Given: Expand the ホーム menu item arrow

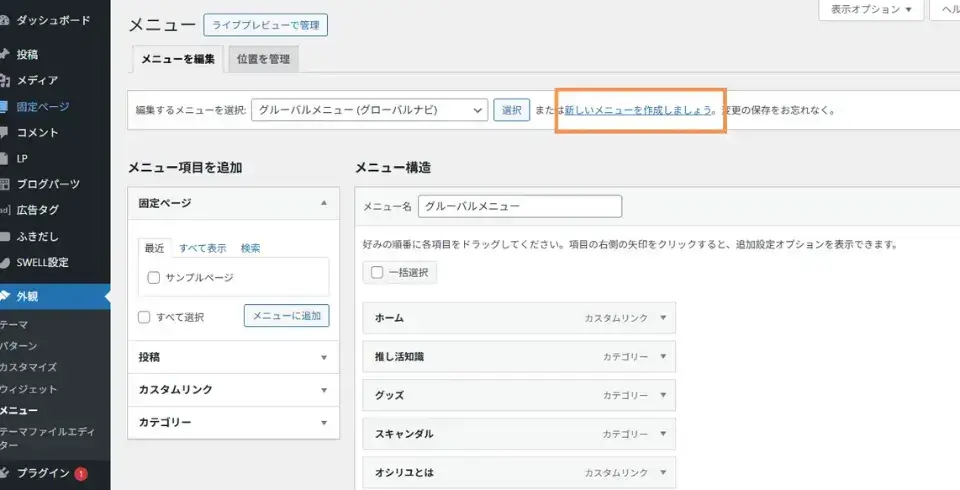Looking at the screenshot, I should tap(663, 318).
